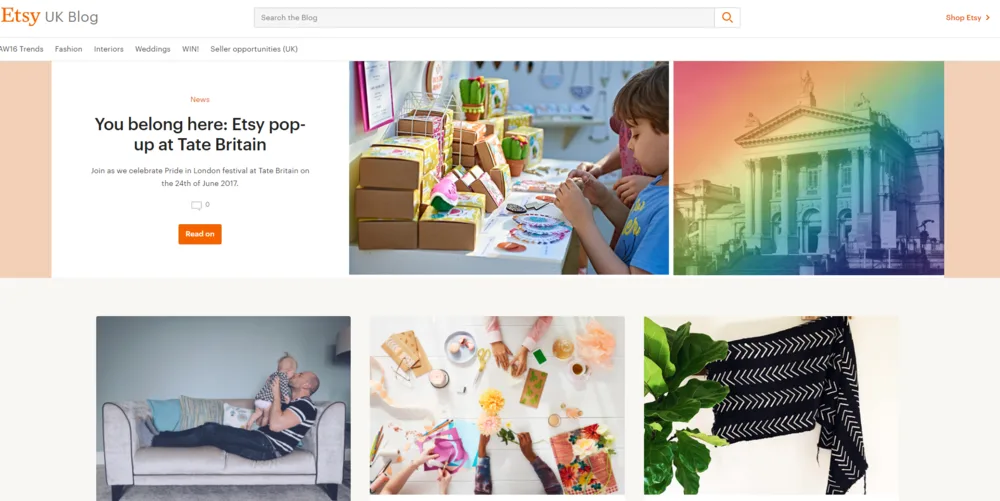This screenshot has width=1000, height=501.
Task: Open the Tate Britain pop-up article title
Action: (x=200, y=134)
